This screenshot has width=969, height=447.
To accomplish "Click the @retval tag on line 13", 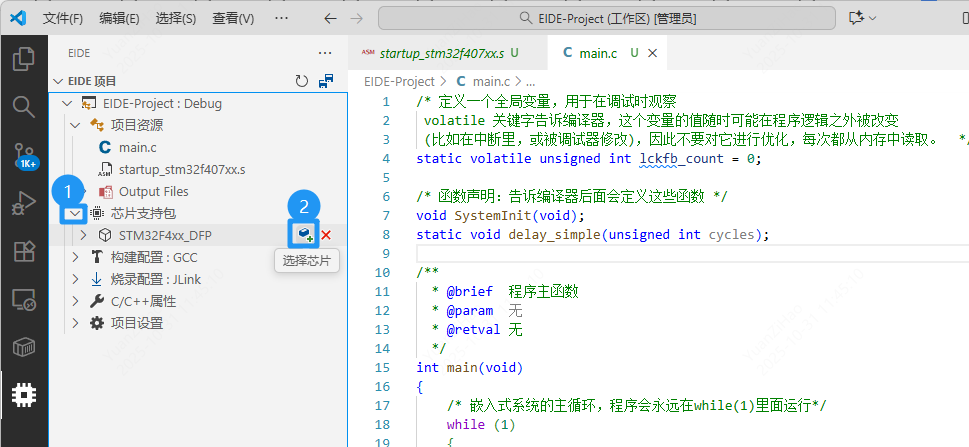I will tap(473, 330).
